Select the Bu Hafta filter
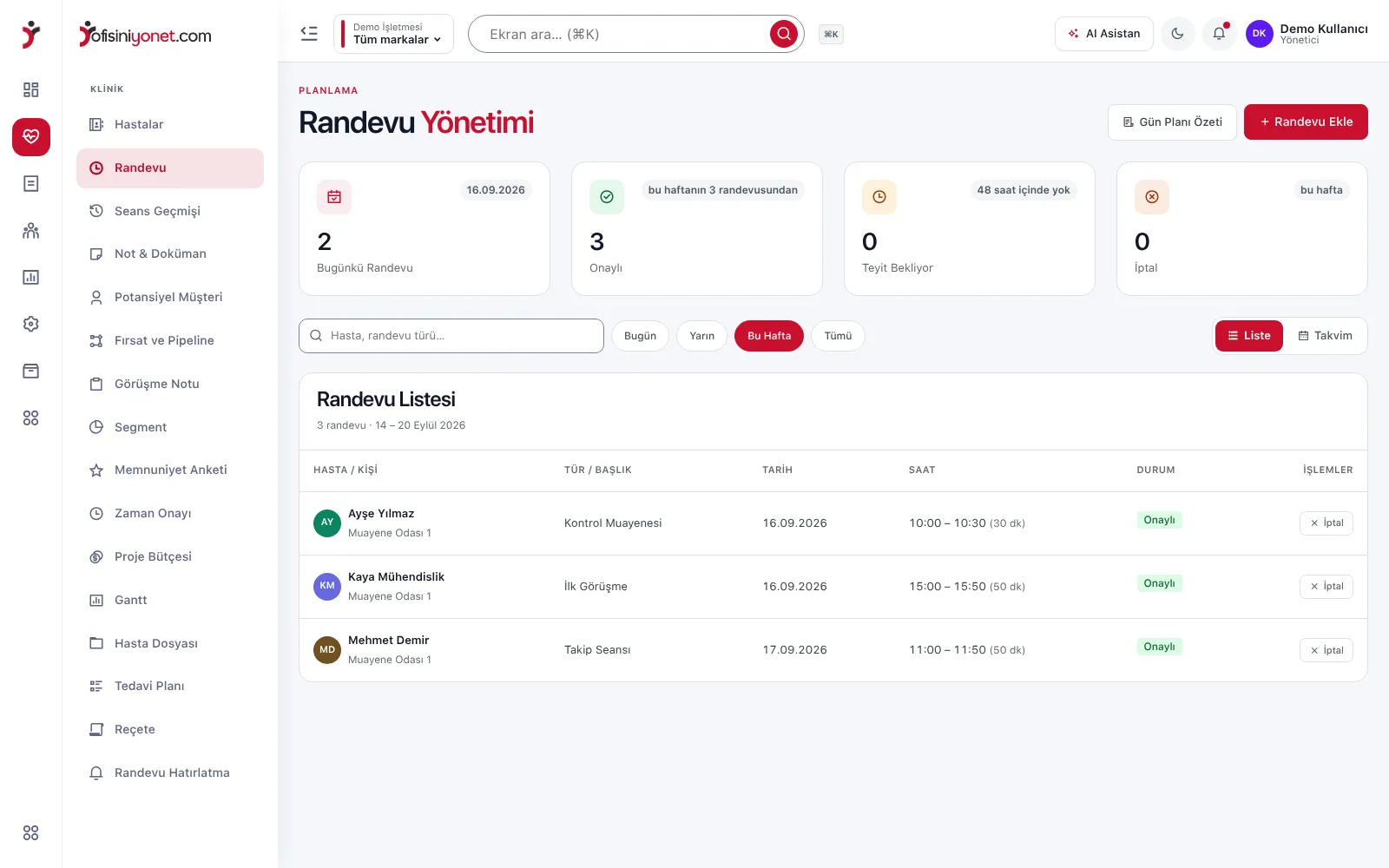1389x868 pixels. pyautogui.click(x=769, y=336)
